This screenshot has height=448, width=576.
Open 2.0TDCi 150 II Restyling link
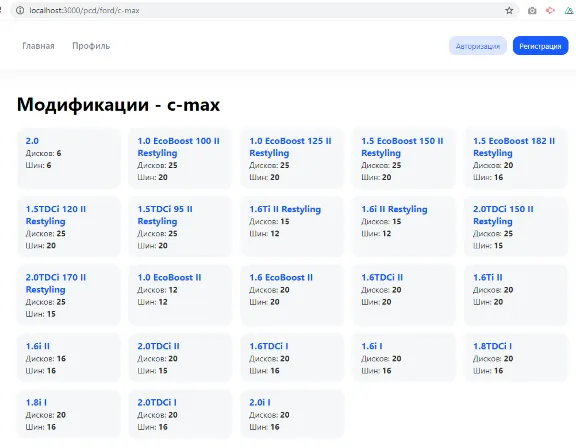(503, 215)
